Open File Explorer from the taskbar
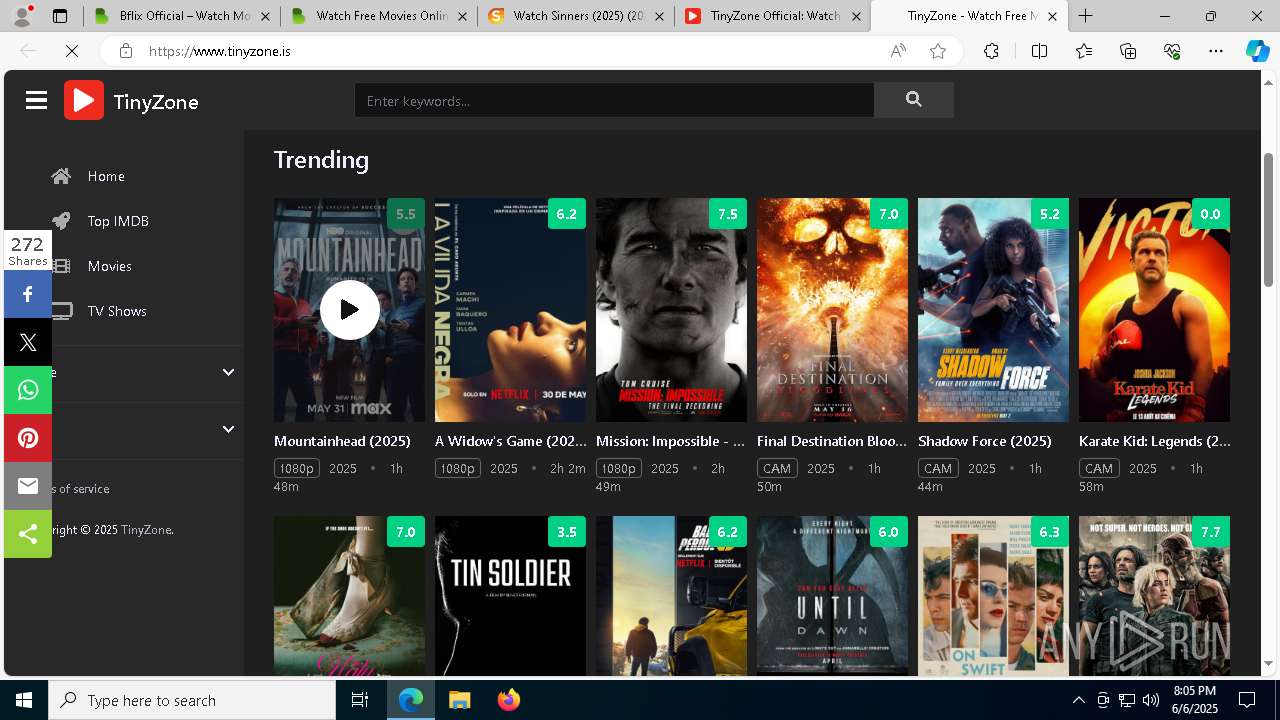 459,700
